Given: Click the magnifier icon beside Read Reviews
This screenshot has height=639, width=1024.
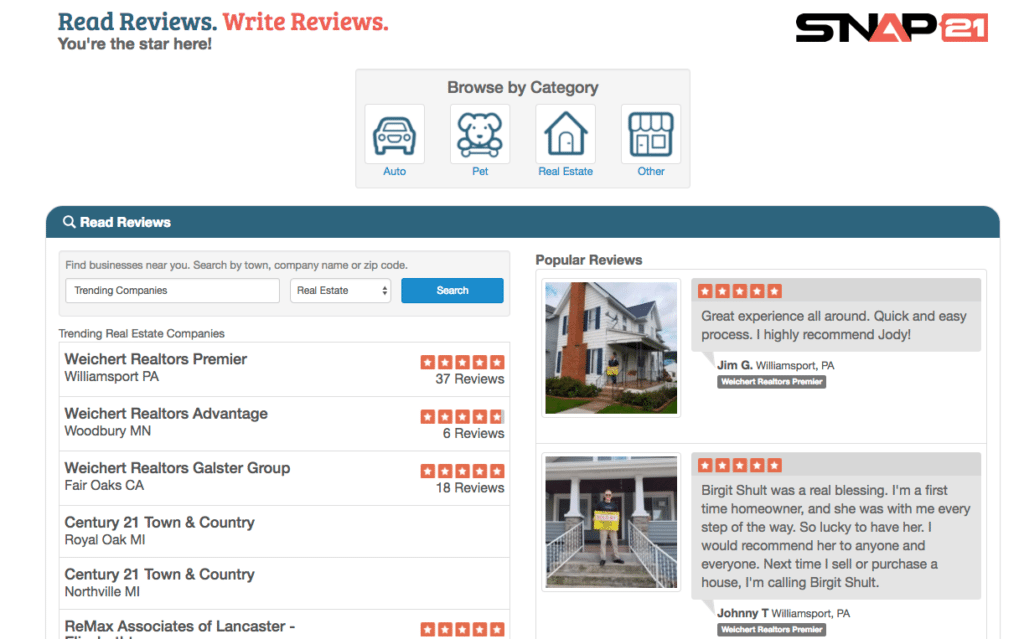Looking at the screenshot, I should tap(69, 222).
